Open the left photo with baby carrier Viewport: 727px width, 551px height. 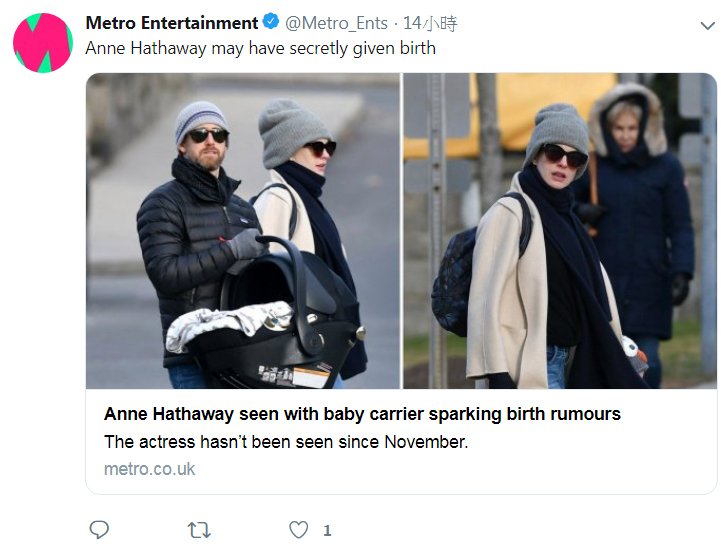(243, 230)
